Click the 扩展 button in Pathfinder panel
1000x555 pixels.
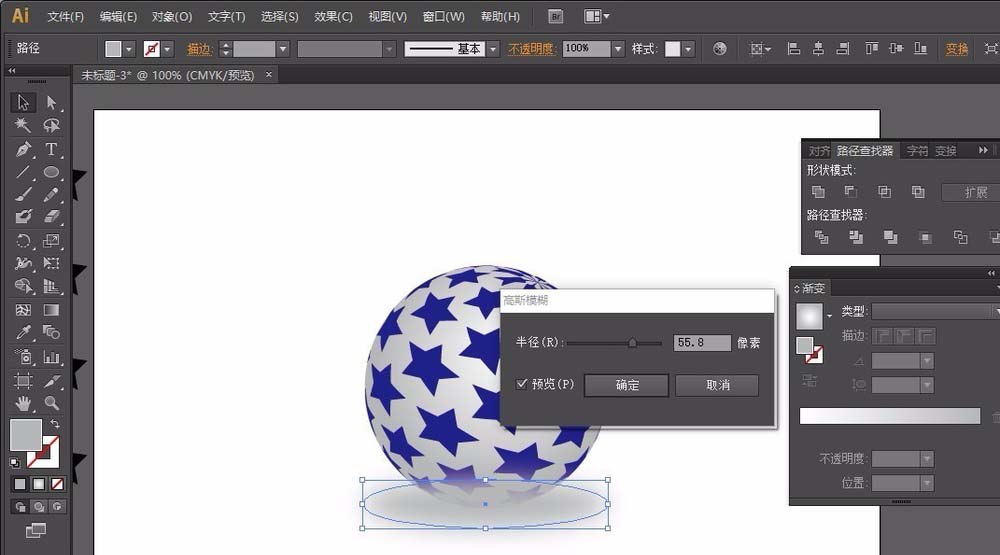click(x=975, y=192)
